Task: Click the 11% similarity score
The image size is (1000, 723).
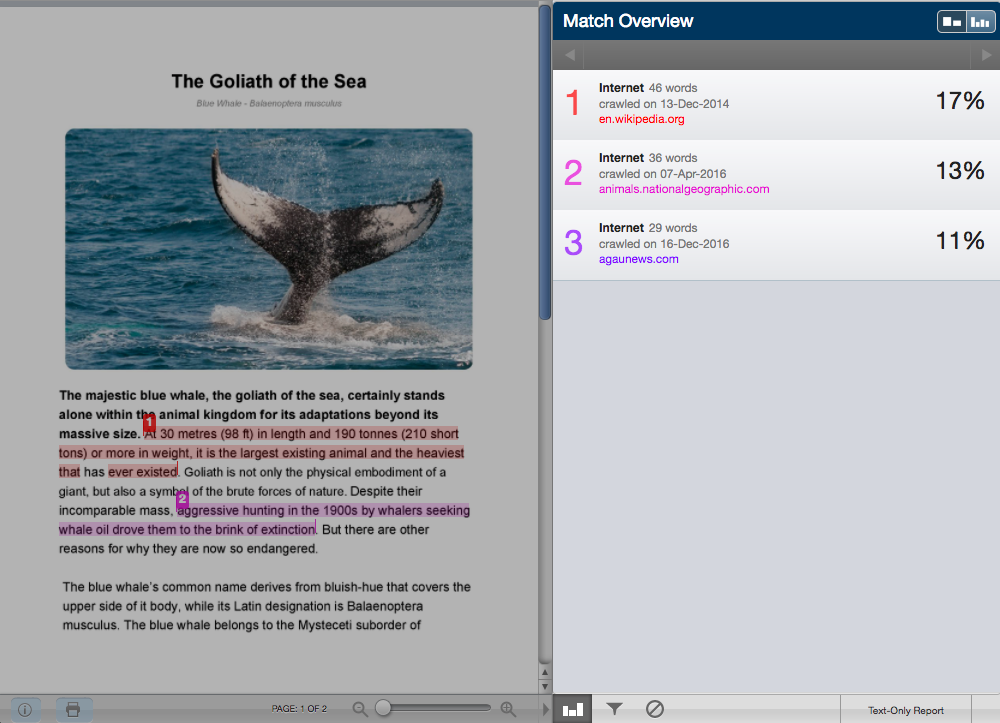Action: click(960, 241)
